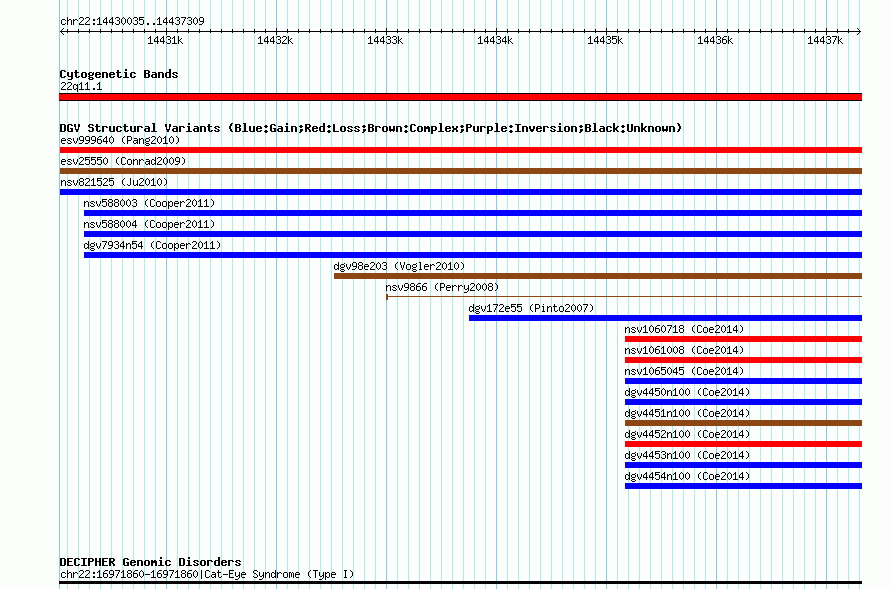The width and height of the screenshot is (890, 589).
Task: Click the 14434k ruler tick label
Action: tap(495, 40)
